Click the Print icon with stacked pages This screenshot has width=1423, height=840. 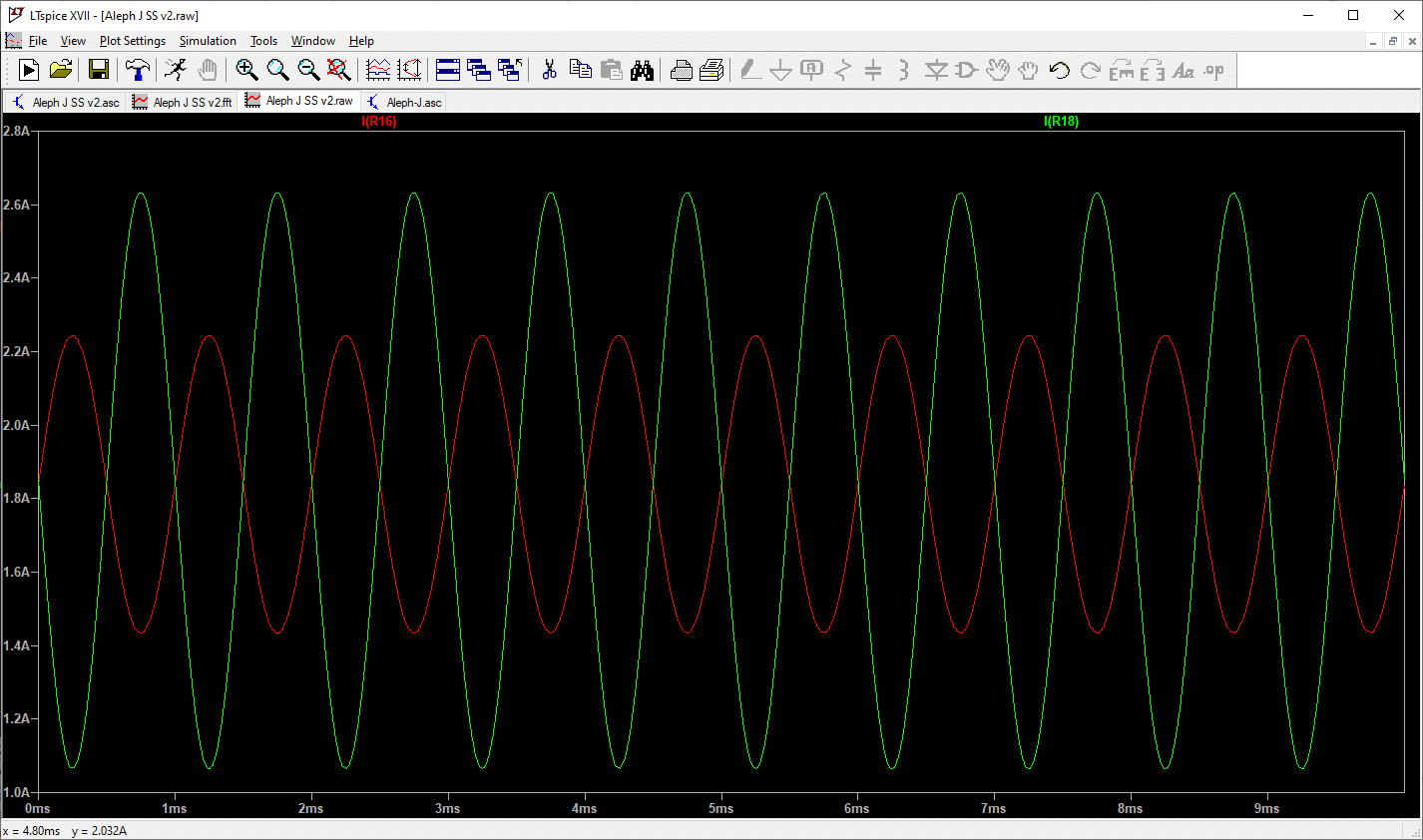pyautogui.click(x=711, y=70)
